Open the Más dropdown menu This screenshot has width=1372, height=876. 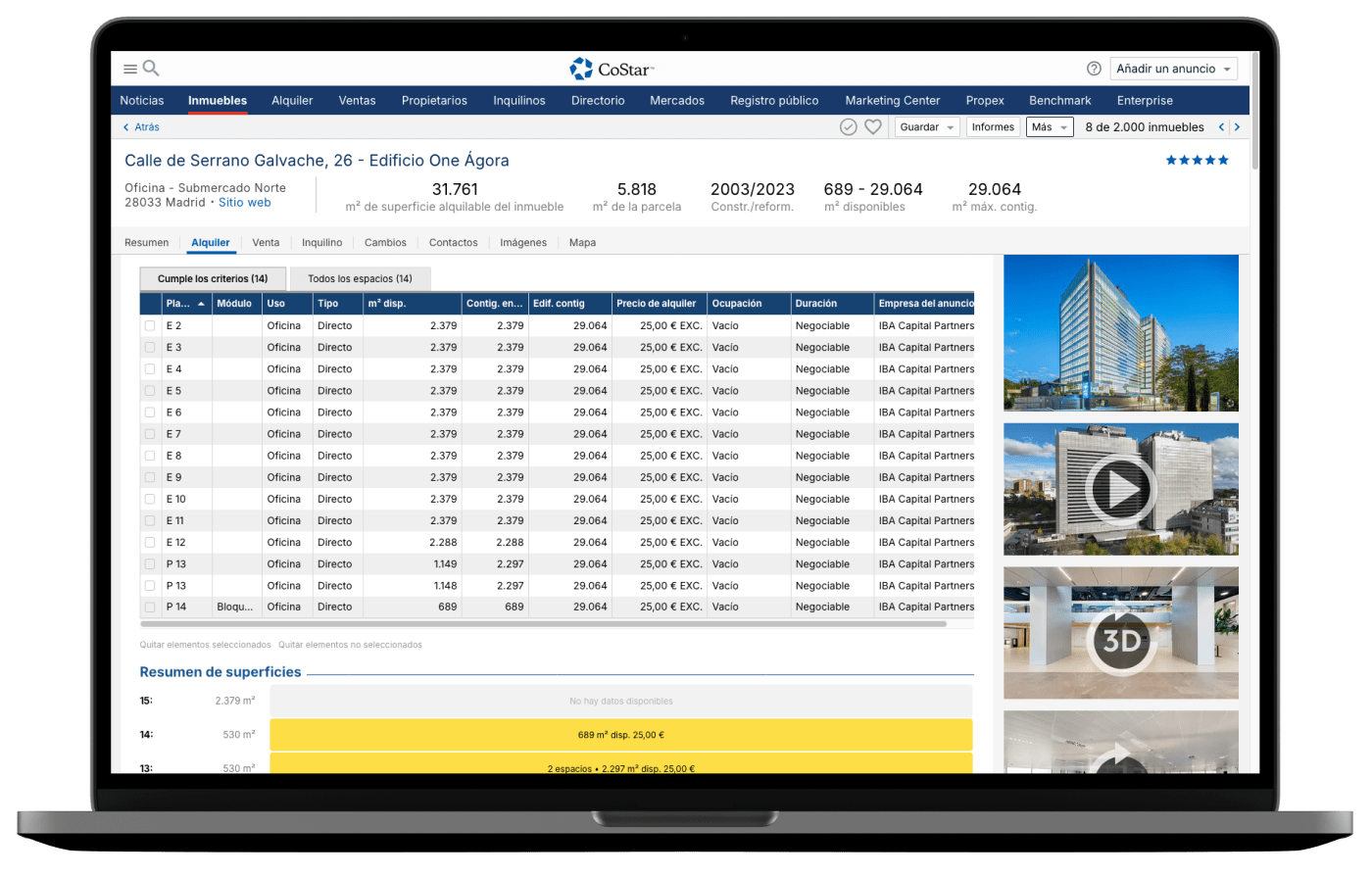click(1049, 127)
